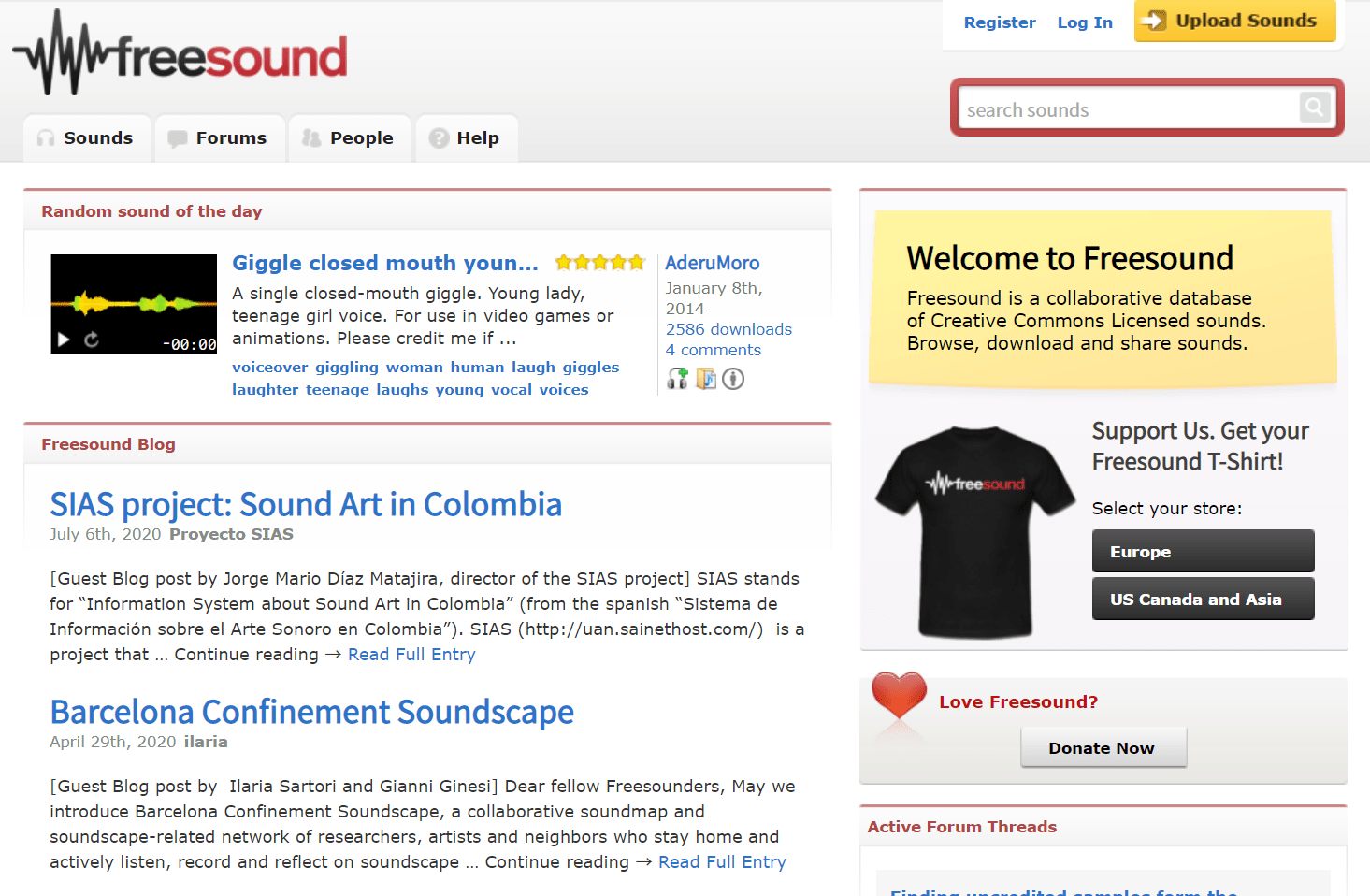Click the Freesound T-shirt image
The width and height of the screenshot is (1370, 896).
click(973, 531)
